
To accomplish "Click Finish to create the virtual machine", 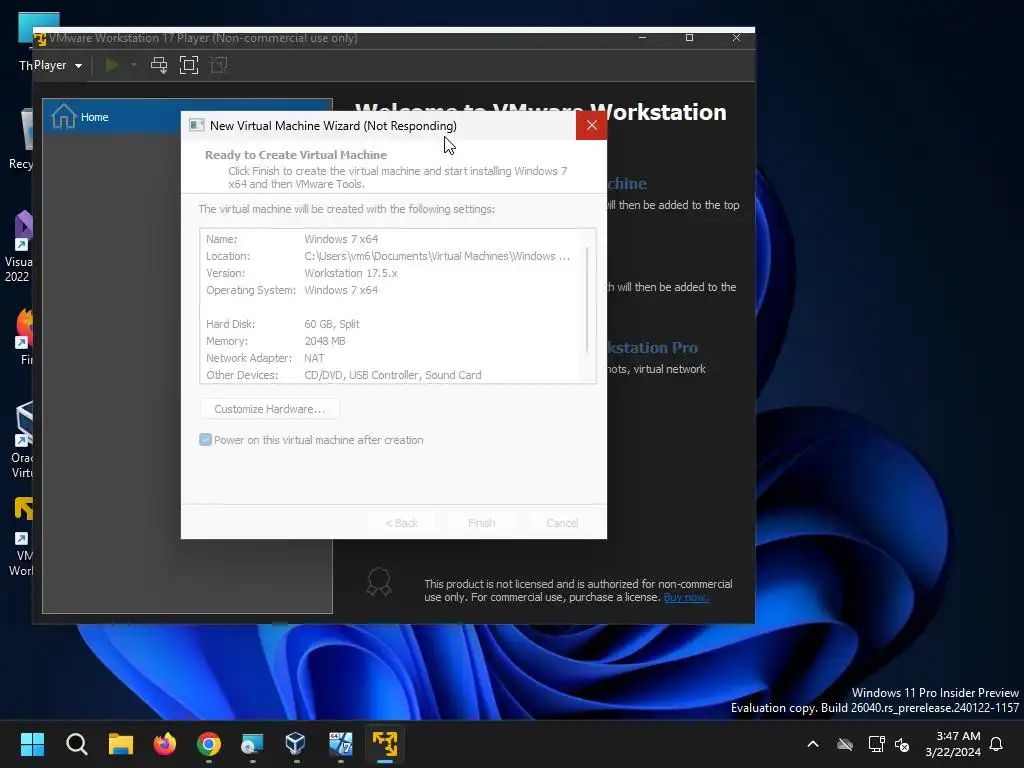I will tap(481, 522).
